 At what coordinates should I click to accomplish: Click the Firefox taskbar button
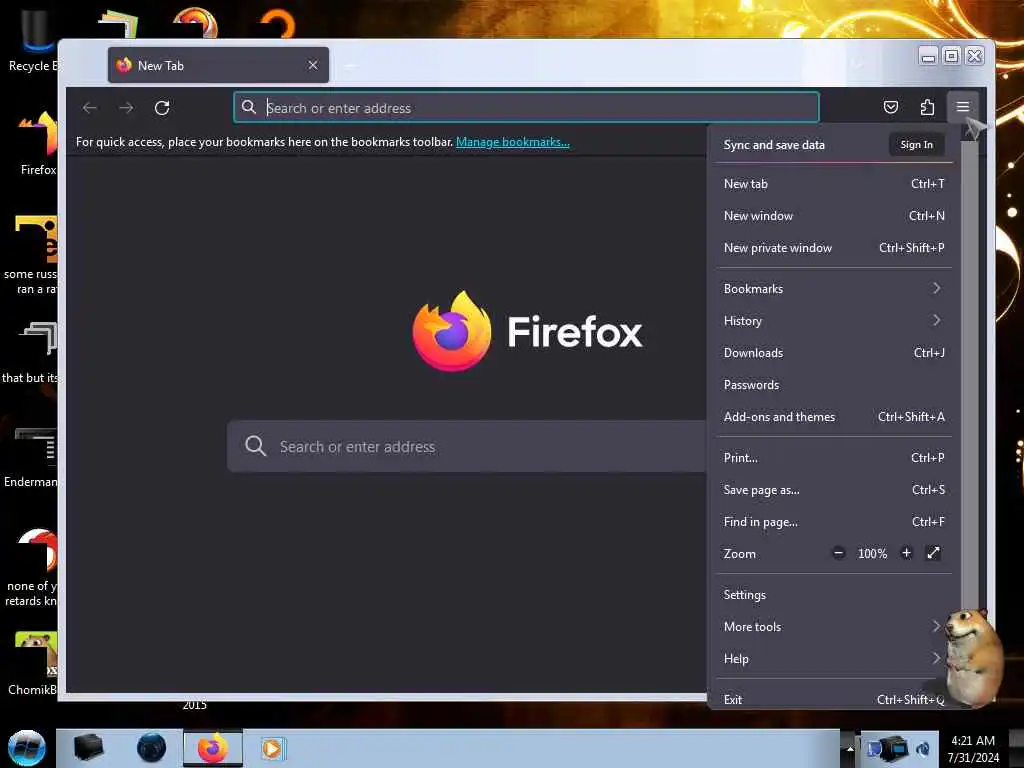[213, 748]
